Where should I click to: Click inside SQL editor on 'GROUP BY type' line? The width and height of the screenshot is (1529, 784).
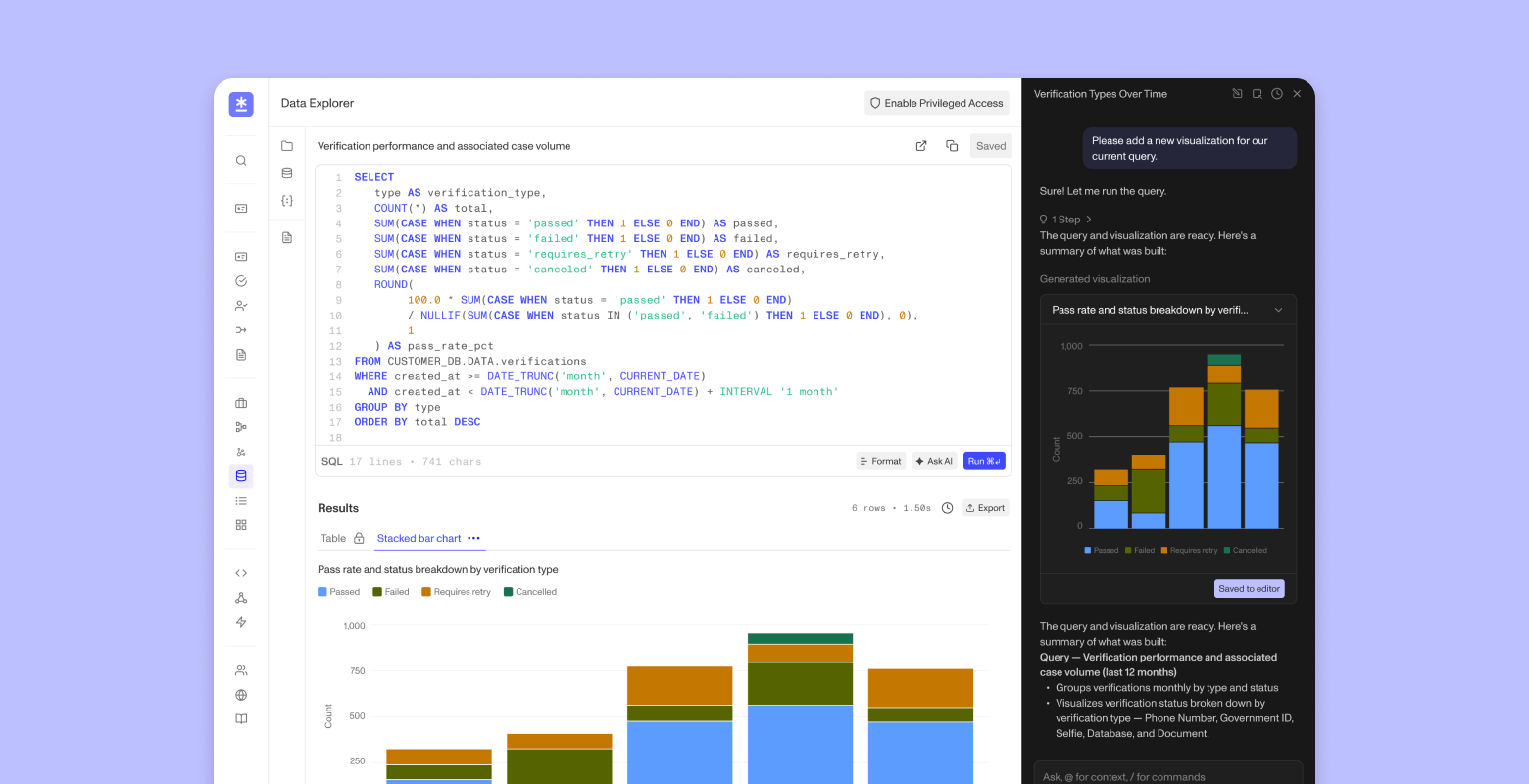(398, 407)
